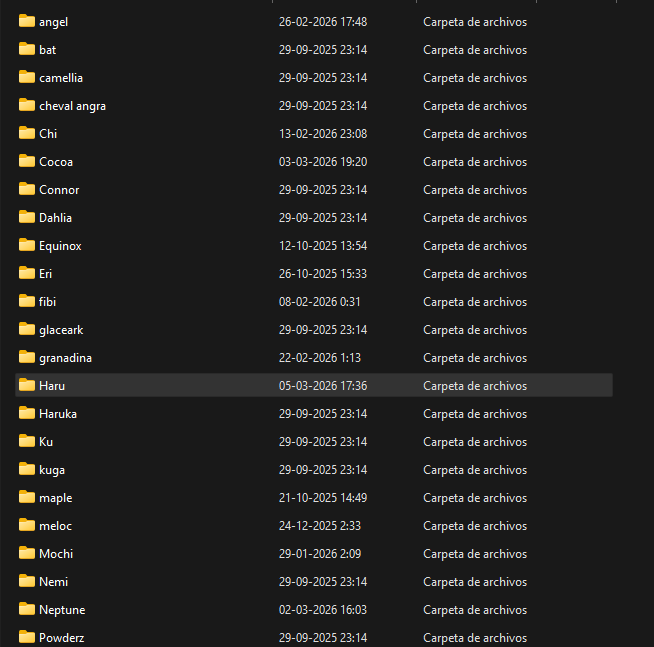Click the date 21-10-2025 14:49
This screenshot has height=647, width=654.
[x=323, y=498]
